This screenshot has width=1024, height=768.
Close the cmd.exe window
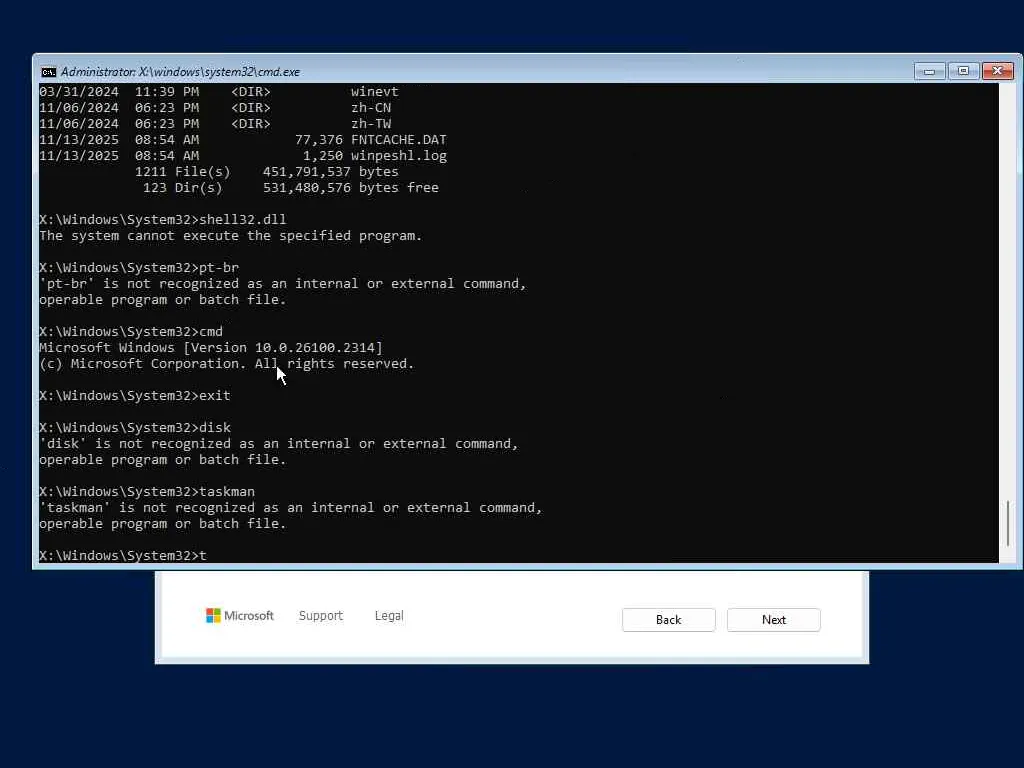997,71
